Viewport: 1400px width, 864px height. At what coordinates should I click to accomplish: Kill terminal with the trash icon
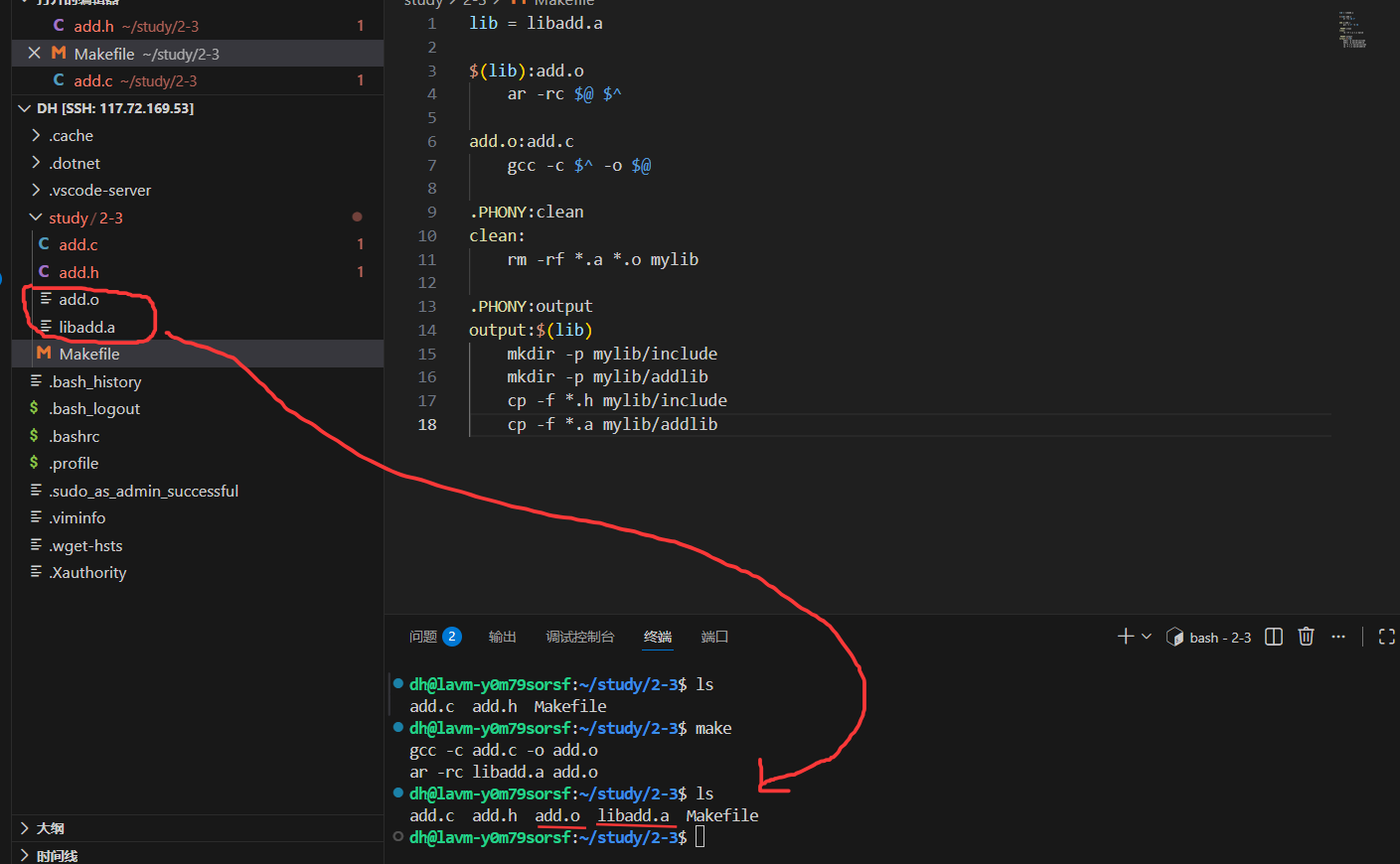1307,637
